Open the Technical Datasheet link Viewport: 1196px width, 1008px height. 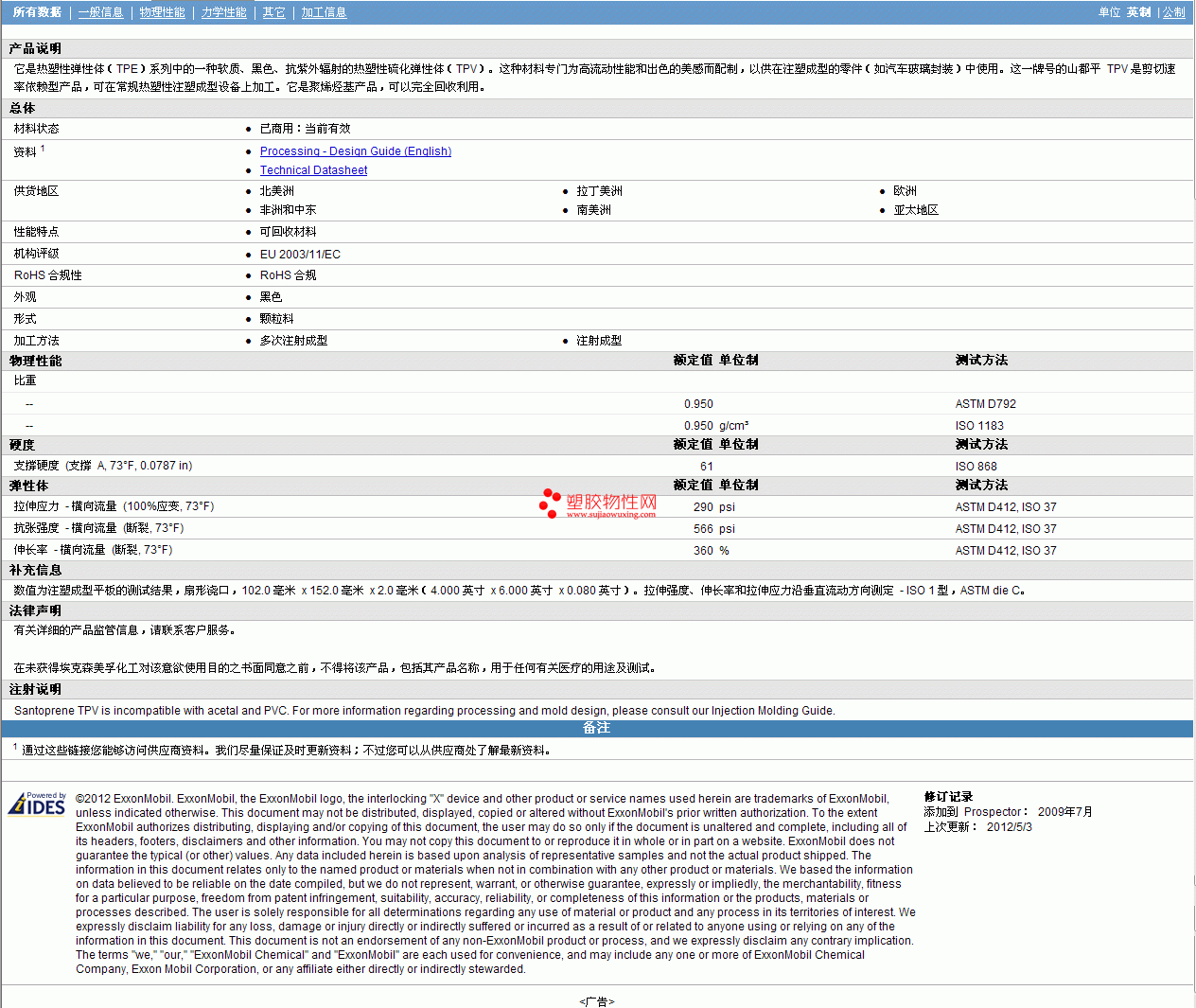click(313, 170)
